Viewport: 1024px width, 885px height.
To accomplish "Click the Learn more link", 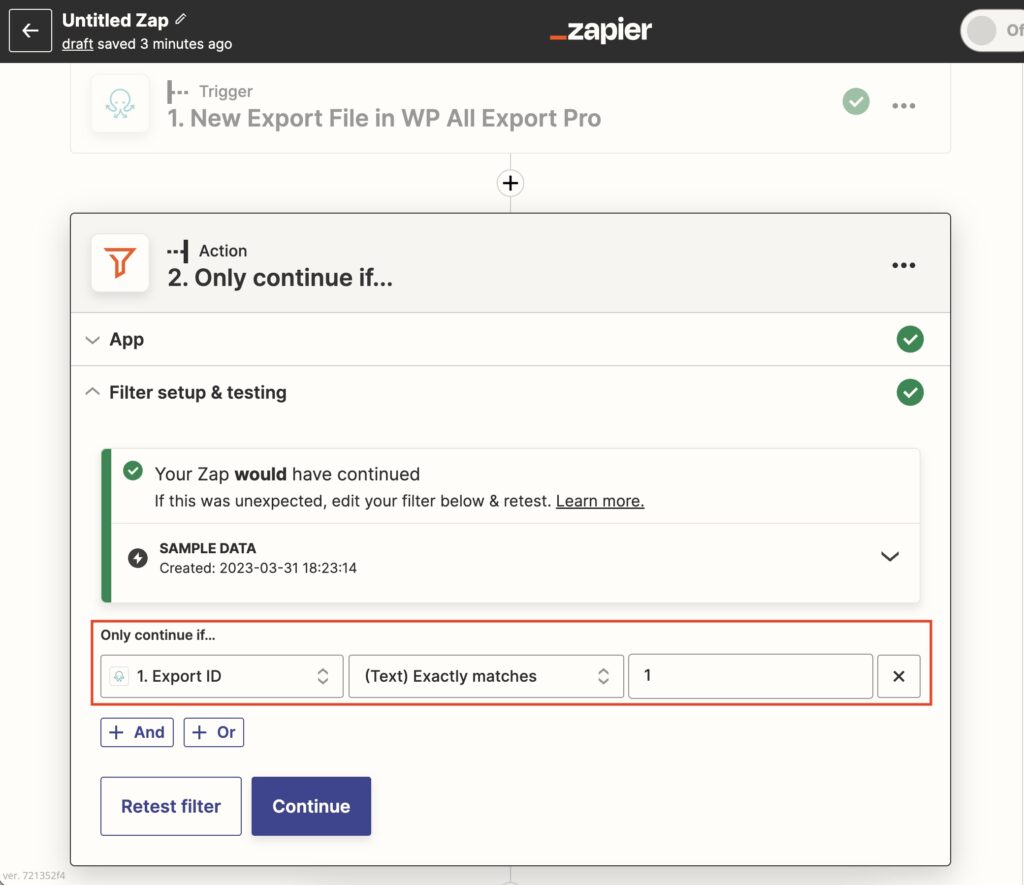I will point(599,501).
